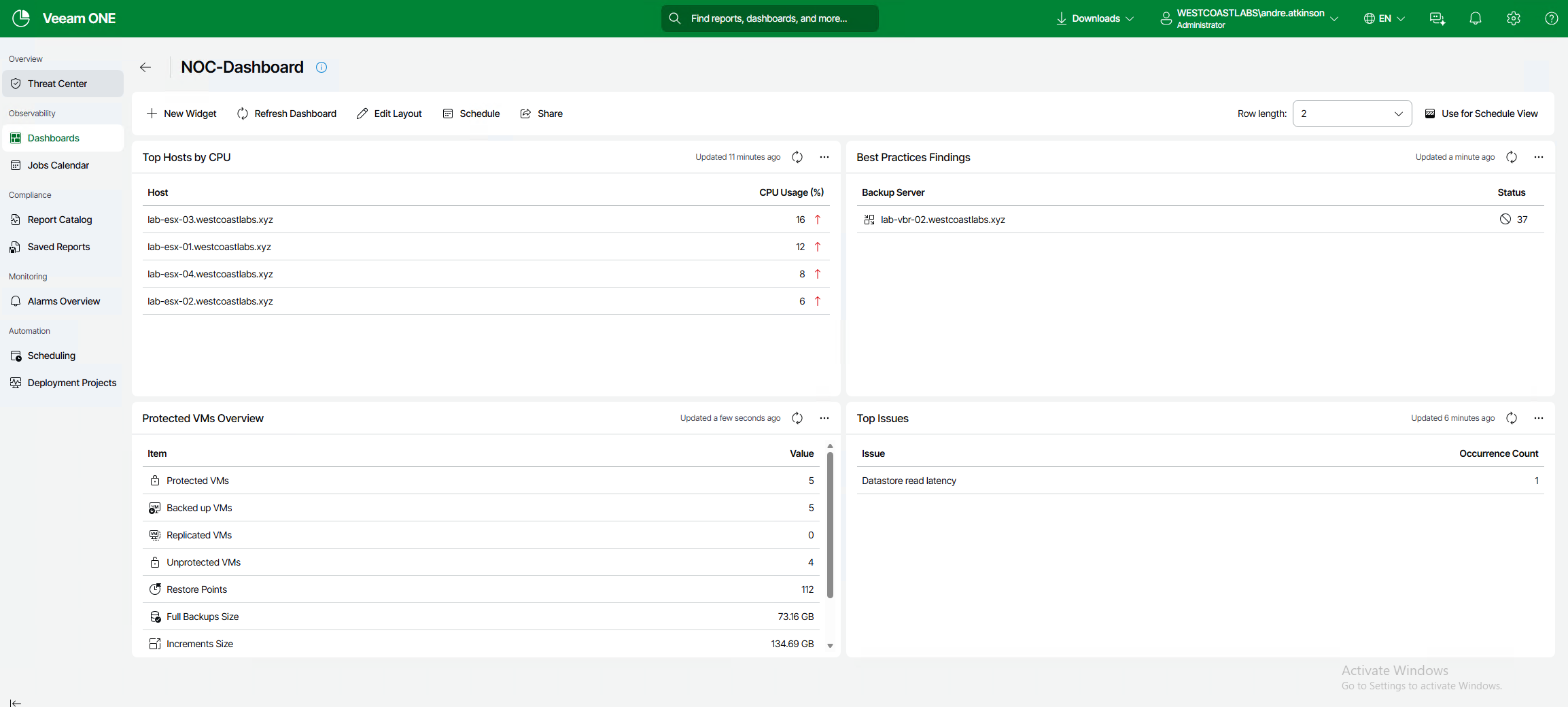Click info icon next to NOC-Dashboard
The image size is (1568, 707).
(321, 67)
